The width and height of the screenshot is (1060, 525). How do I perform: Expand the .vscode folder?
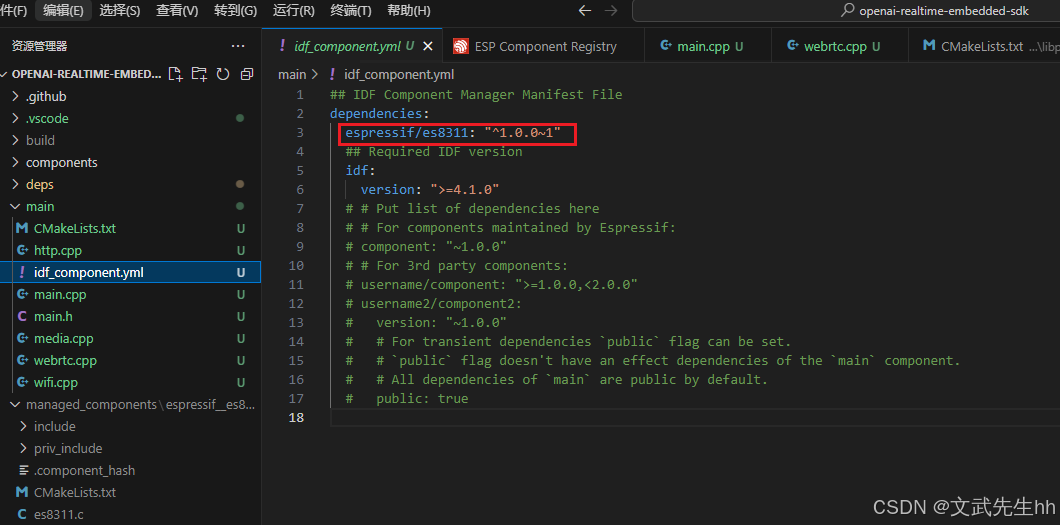(x=16, y=118)
